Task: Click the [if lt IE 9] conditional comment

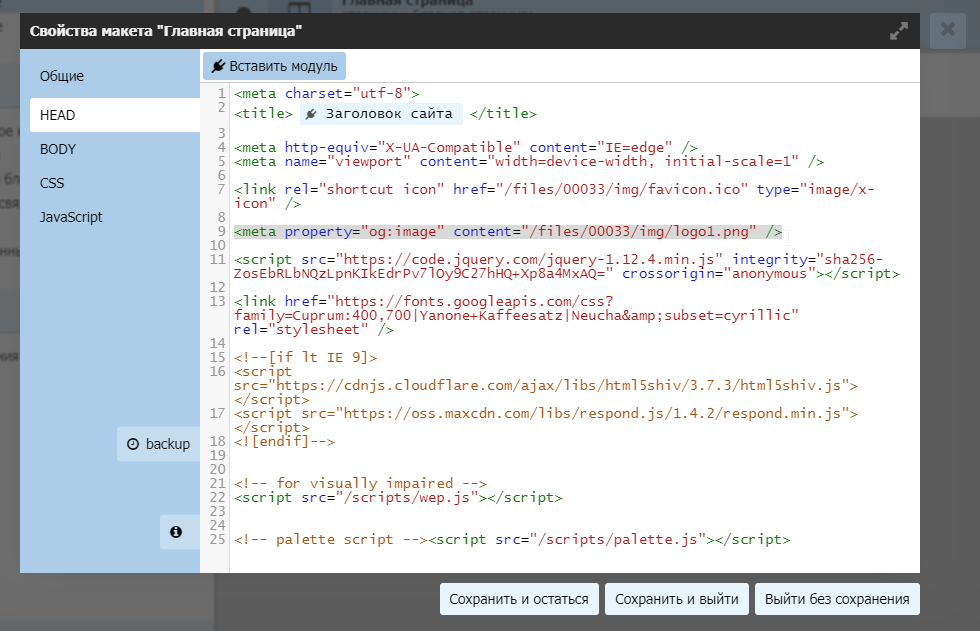Action: [x=306, y=357]
